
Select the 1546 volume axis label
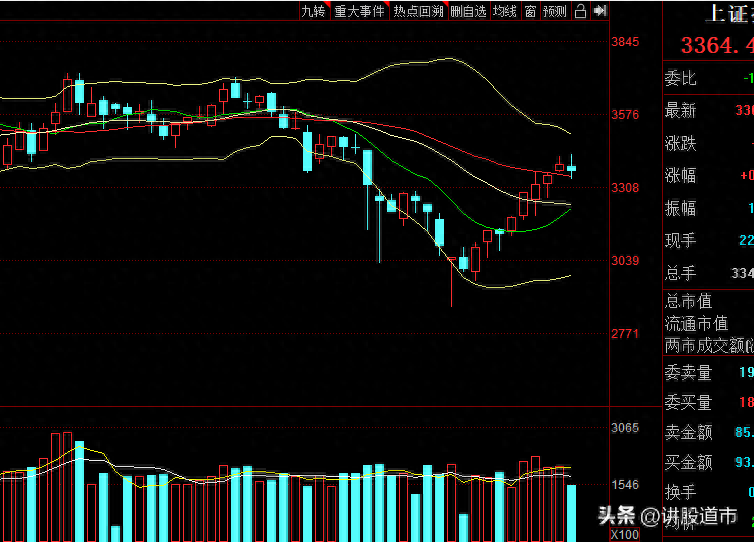click(x=625, y=485)
